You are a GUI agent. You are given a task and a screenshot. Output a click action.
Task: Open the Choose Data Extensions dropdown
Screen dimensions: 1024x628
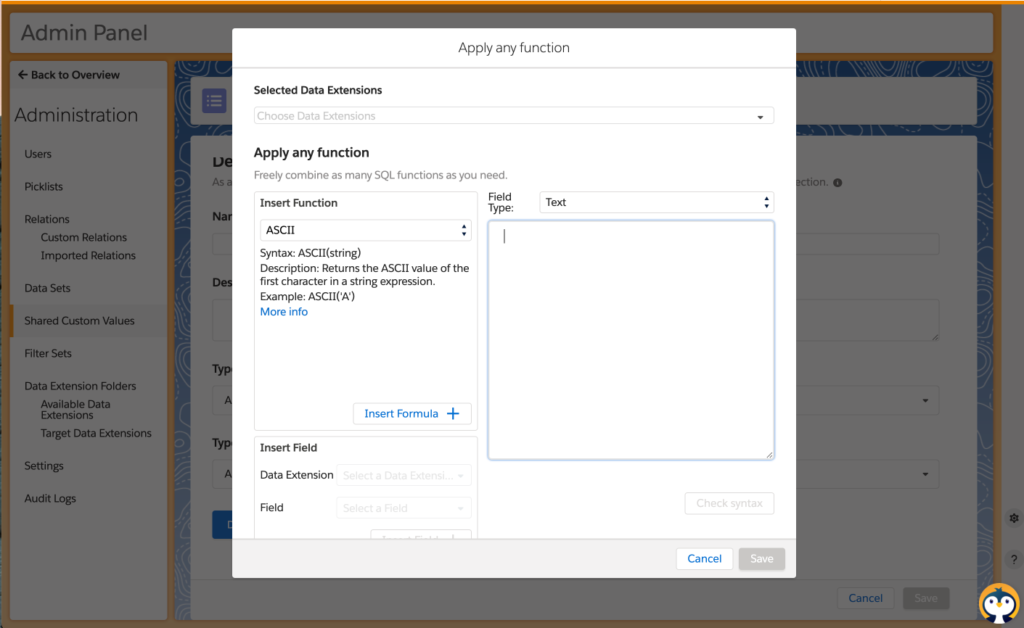pyautogui.click(x=513, y=116)
